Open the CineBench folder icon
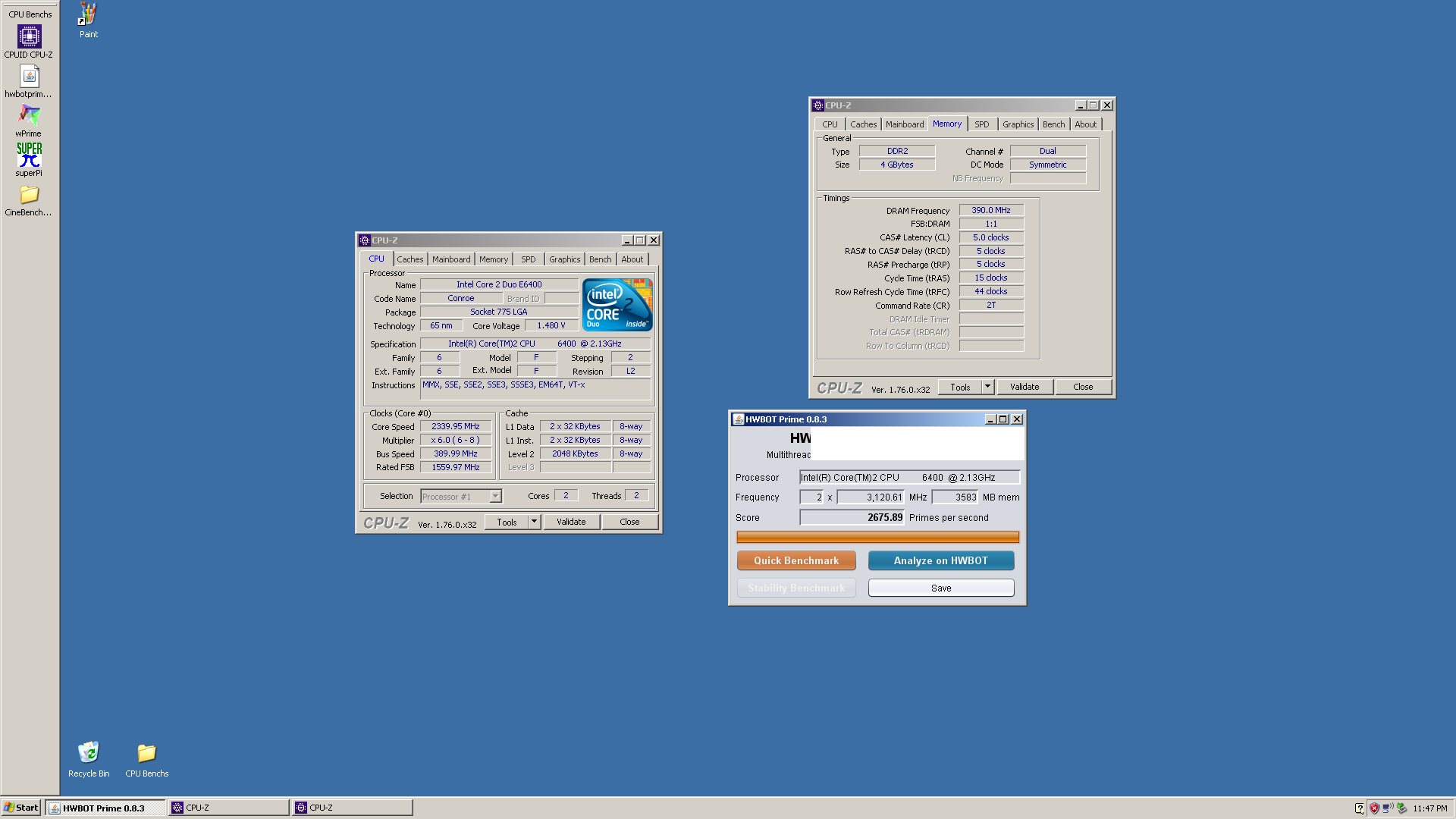Screen dimensions: 1456x819 [29, 199]
